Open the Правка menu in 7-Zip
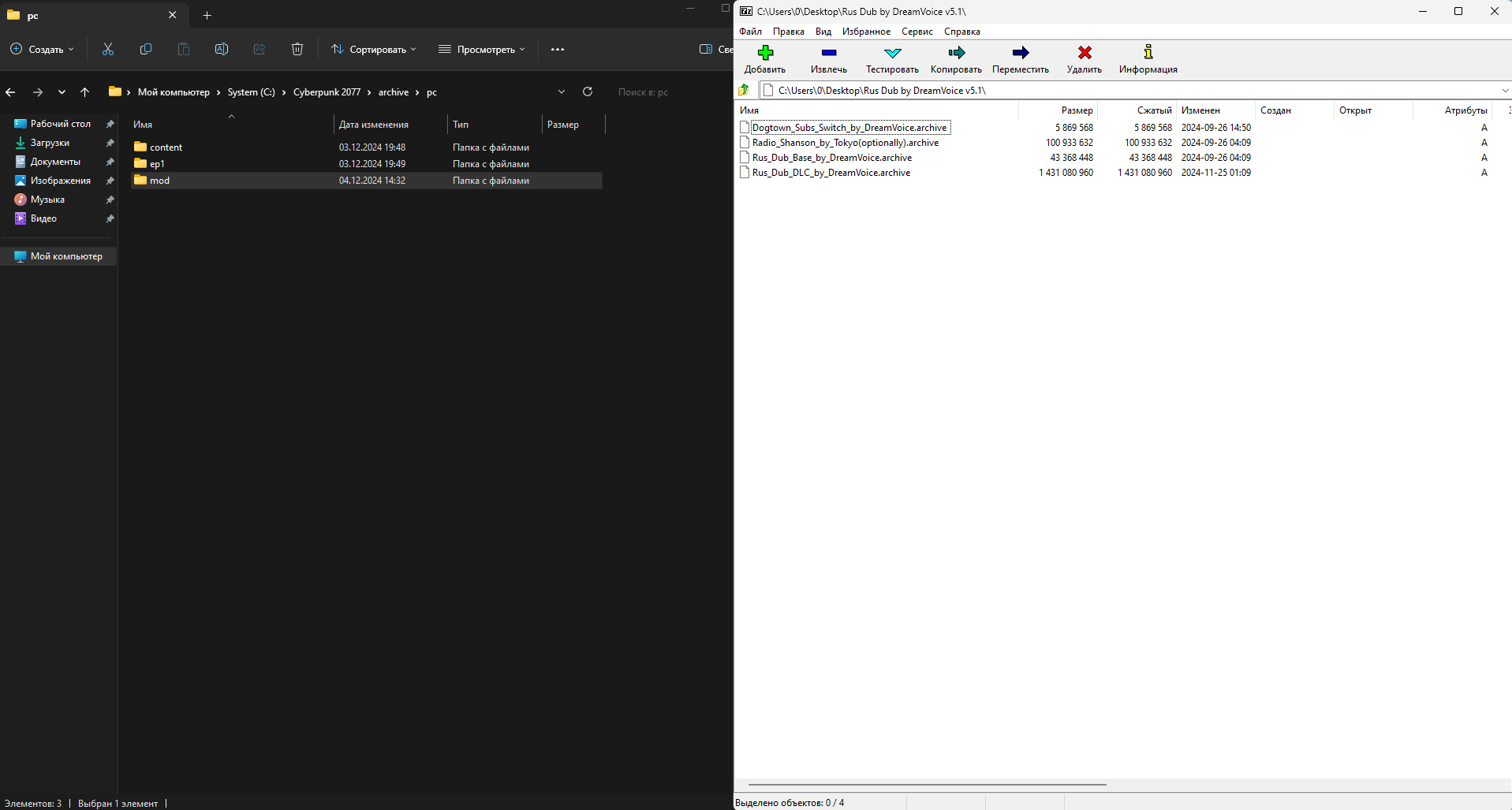This screenshot has width=1512, height=810. (x=789, y=32)
